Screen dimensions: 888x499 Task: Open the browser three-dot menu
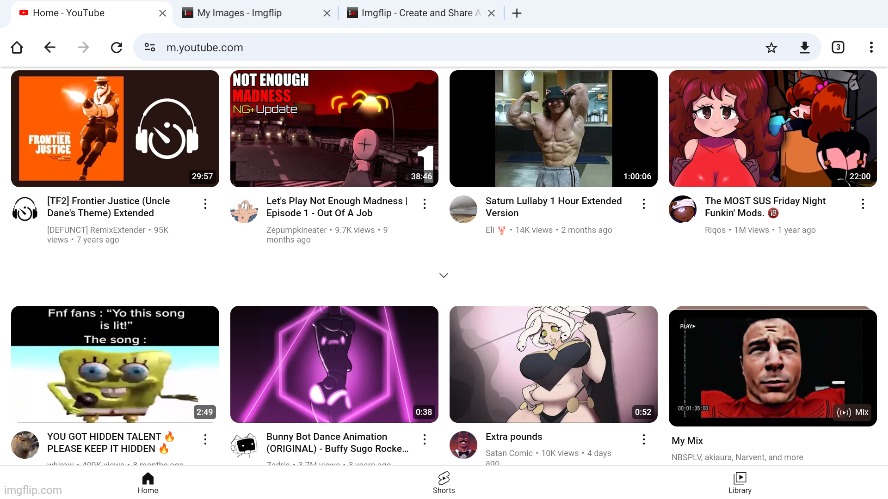pyautogui.click(x=871, y=48)
